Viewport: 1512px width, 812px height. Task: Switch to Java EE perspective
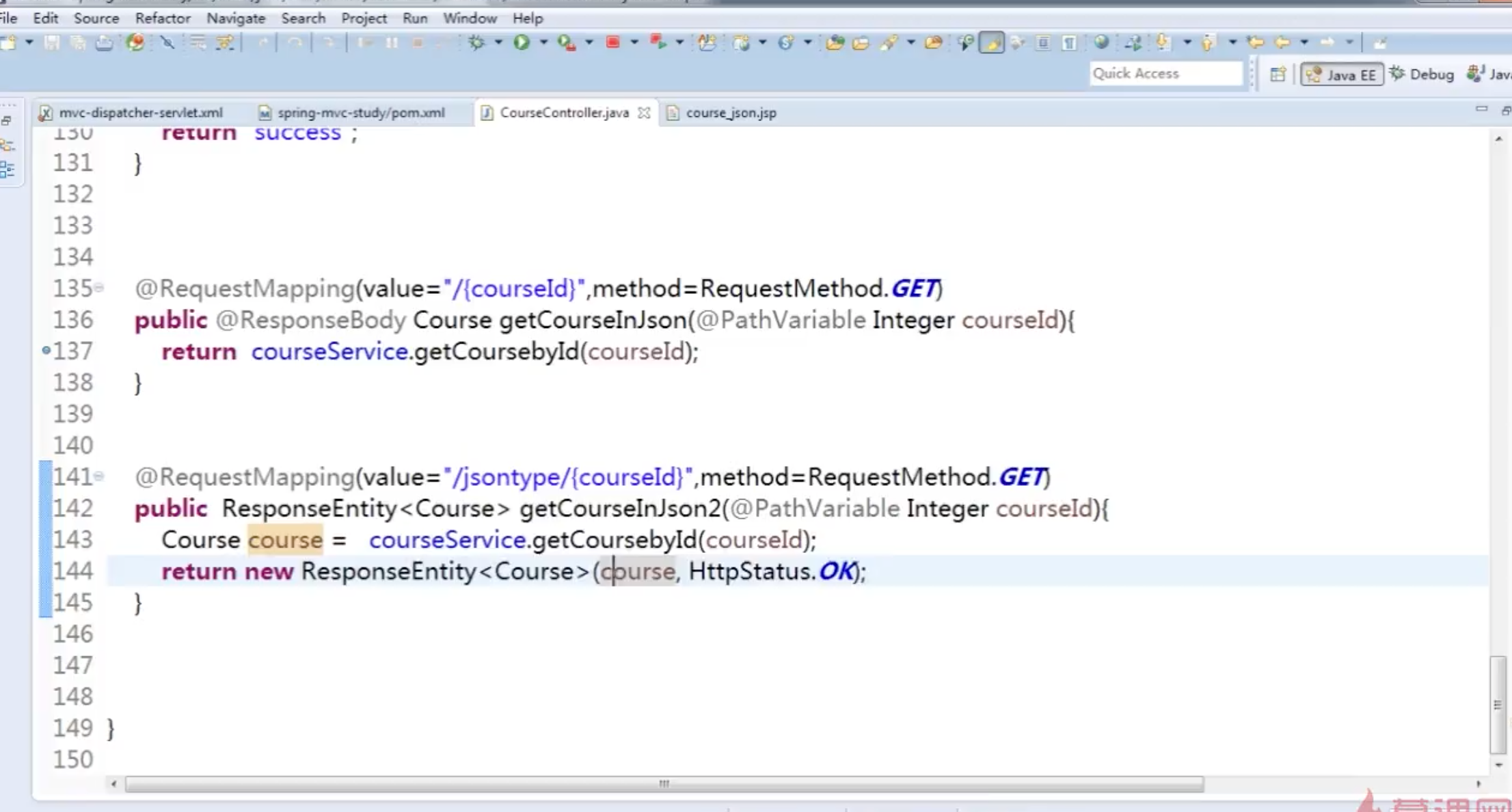click(x=1342, y=75)
